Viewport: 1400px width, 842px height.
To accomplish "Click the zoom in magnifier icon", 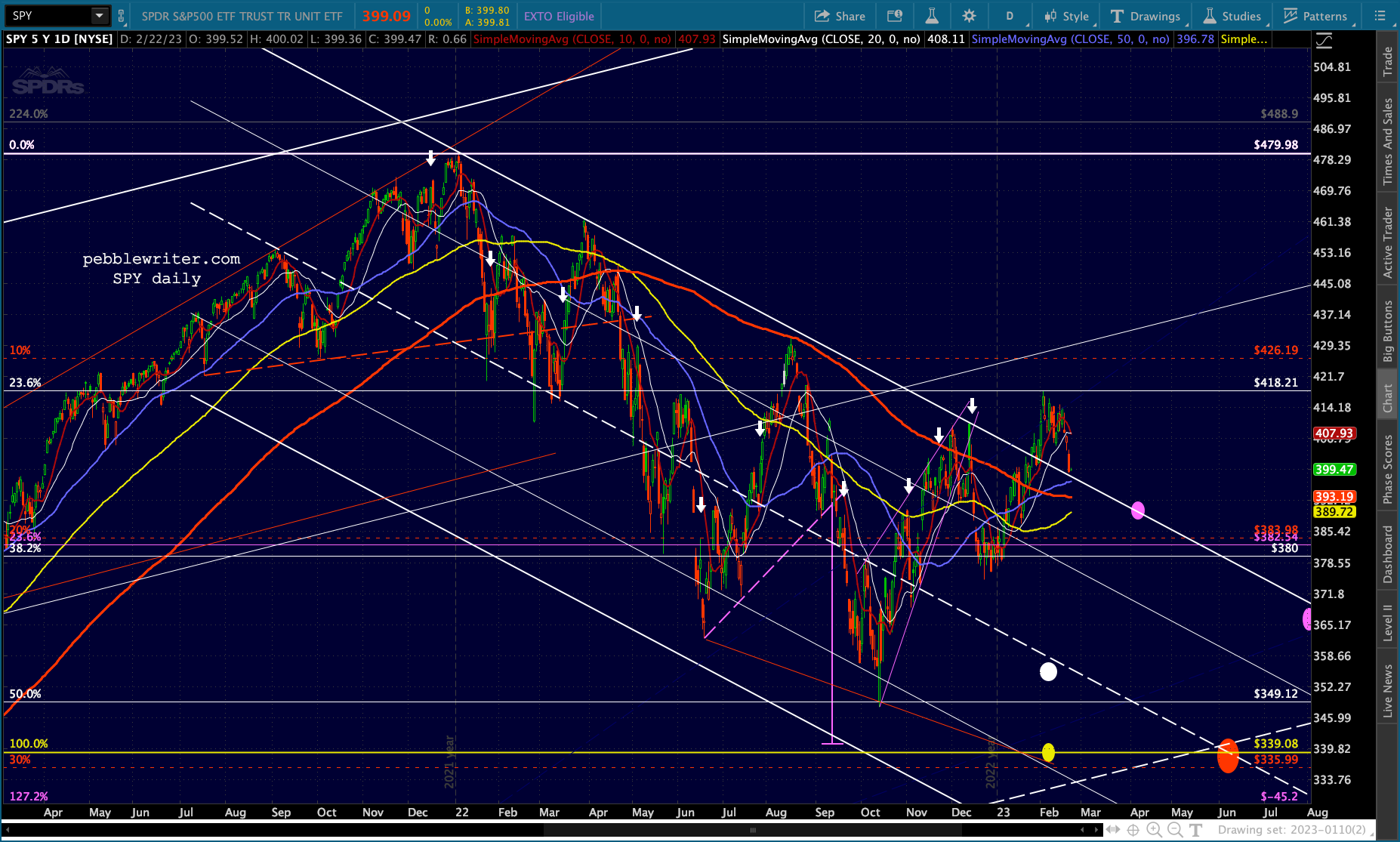I will pos(1153,830).
